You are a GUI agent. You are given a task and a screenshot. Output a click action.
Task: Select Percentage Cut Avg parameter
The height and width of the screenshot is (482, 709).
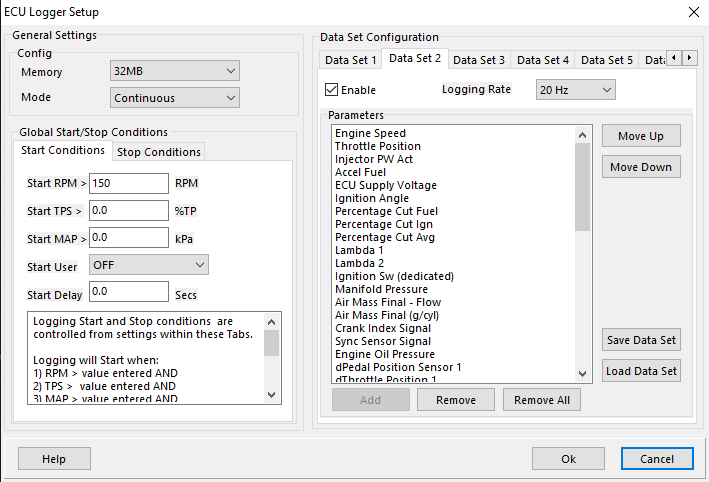point(385,237)
